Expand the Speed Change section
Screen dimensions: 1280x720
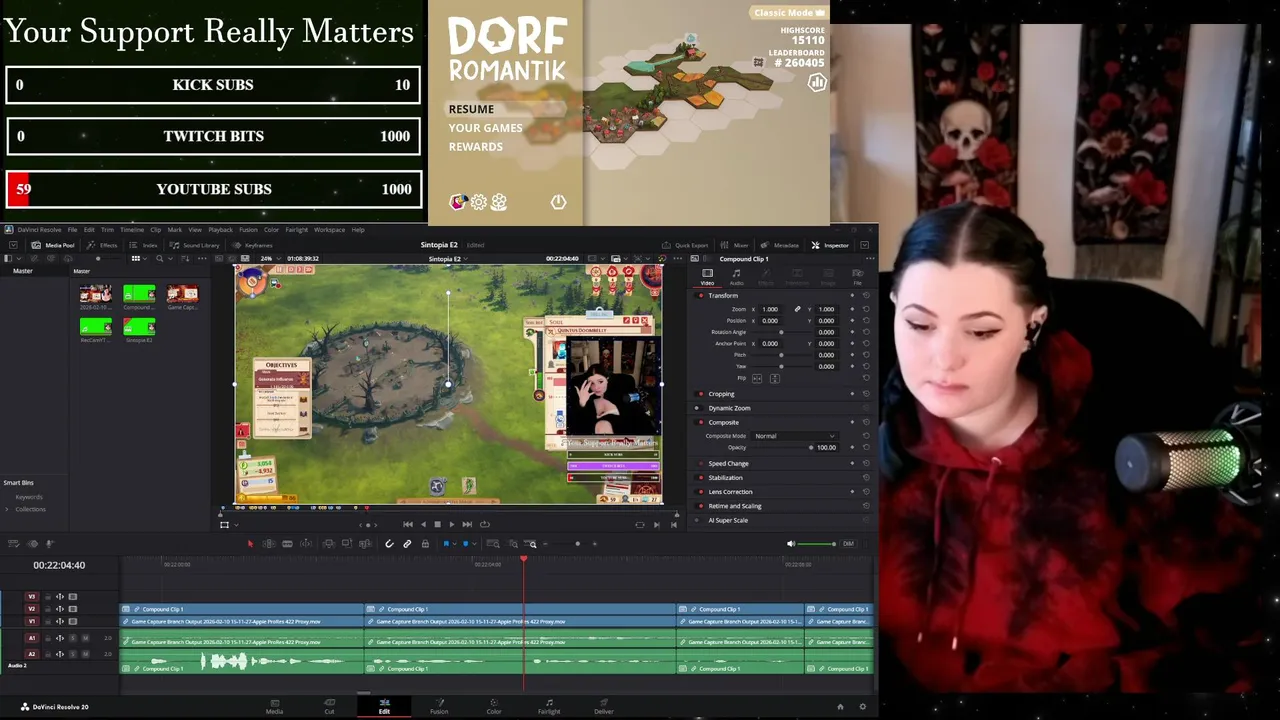coord(729,463)
